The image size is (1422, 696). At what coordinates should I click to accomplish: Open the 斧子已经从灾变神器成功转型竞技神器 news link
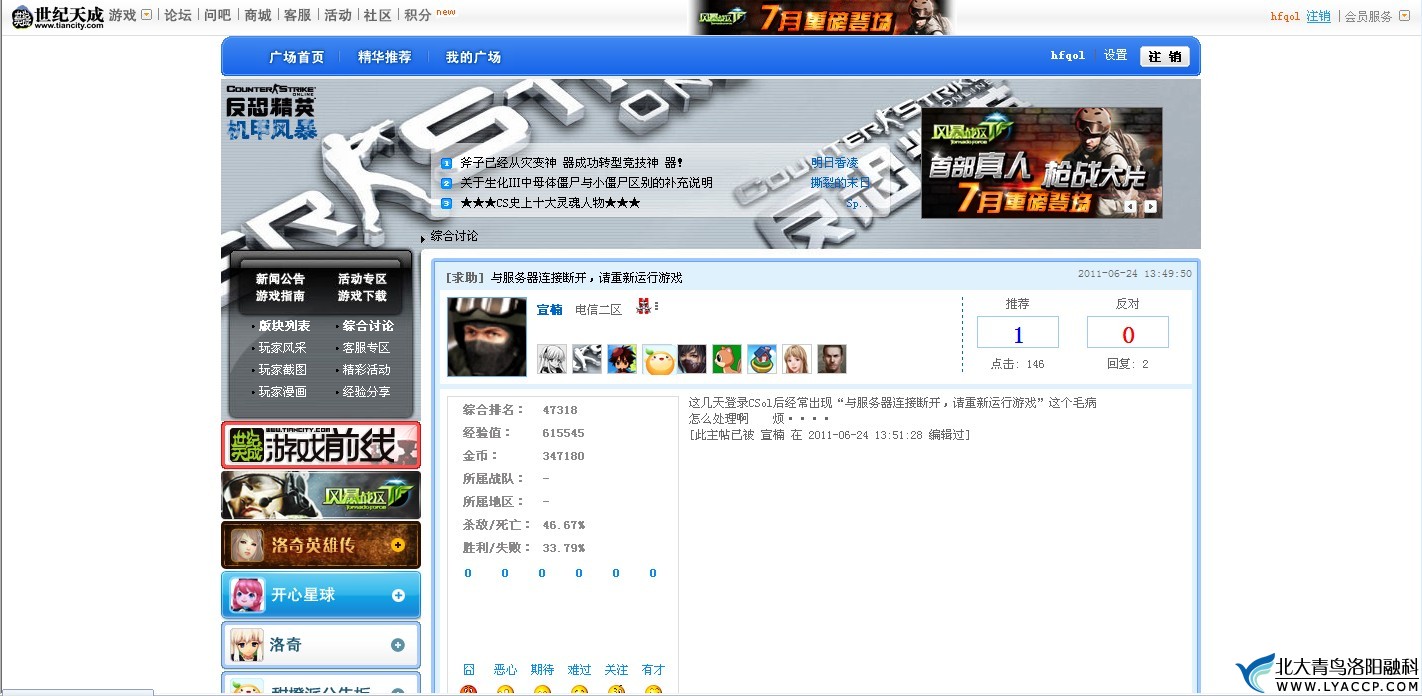coord(571,163)
